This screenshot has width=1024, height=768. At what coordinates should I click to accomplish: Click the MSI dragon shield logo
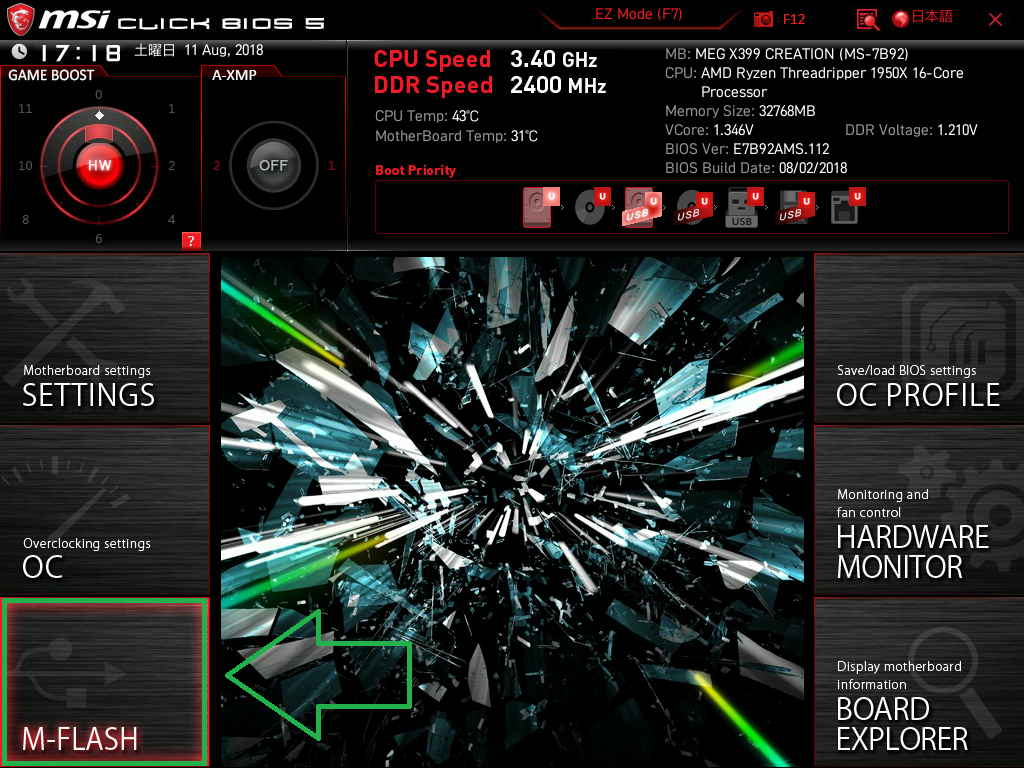[20, 20]
